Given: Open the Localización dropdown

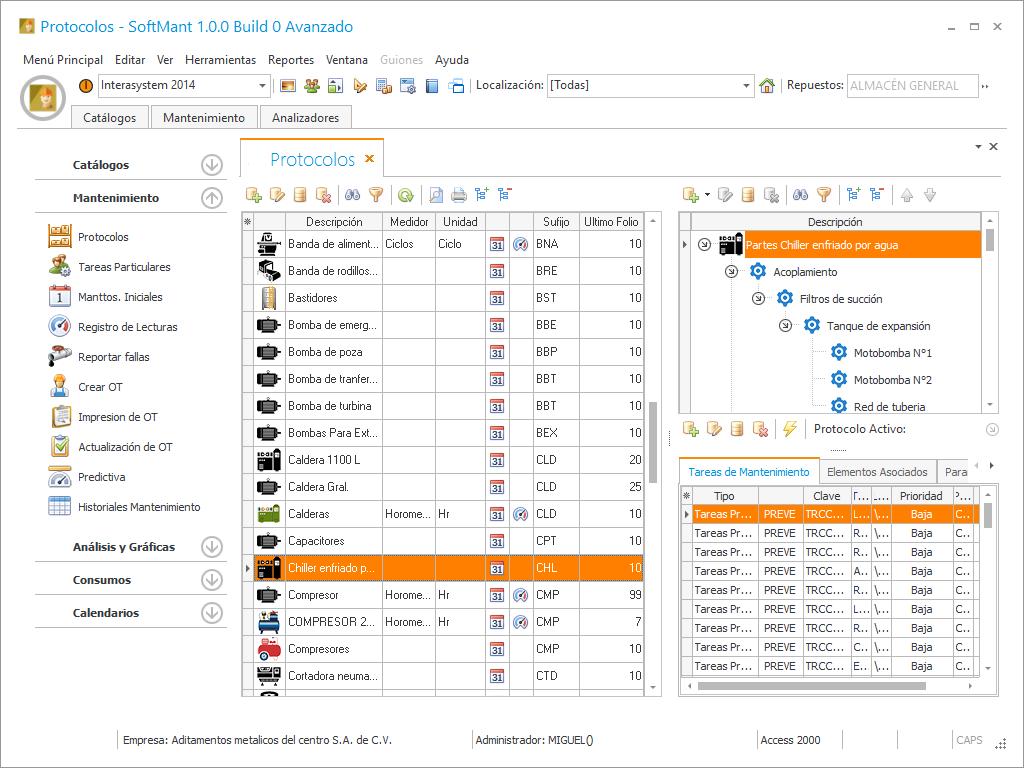Looking at the screenshot, I should pyautogui.click(x=746, y=86).
